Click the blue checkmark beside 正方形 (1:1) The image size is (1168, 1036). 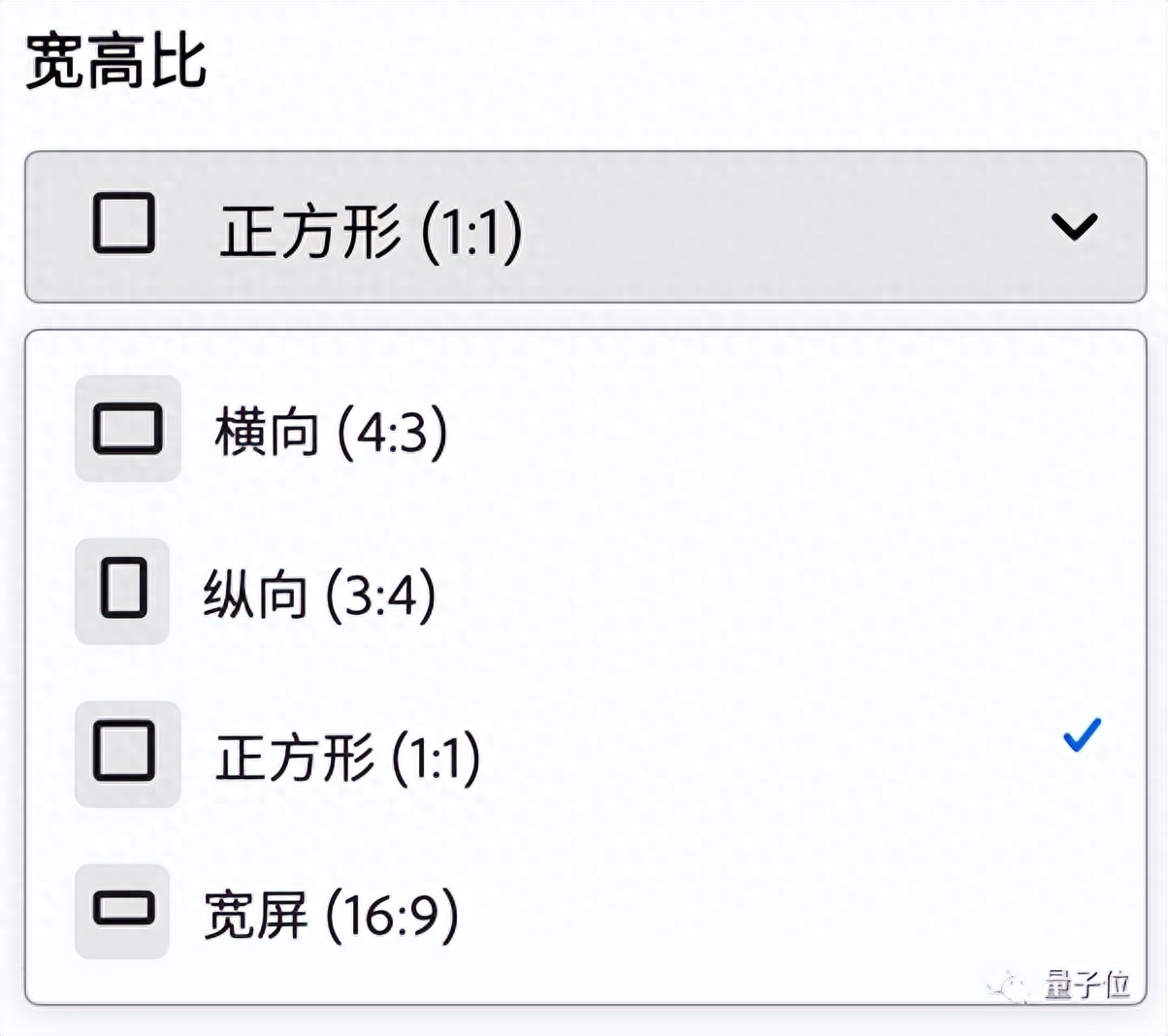pos(1082,735)
